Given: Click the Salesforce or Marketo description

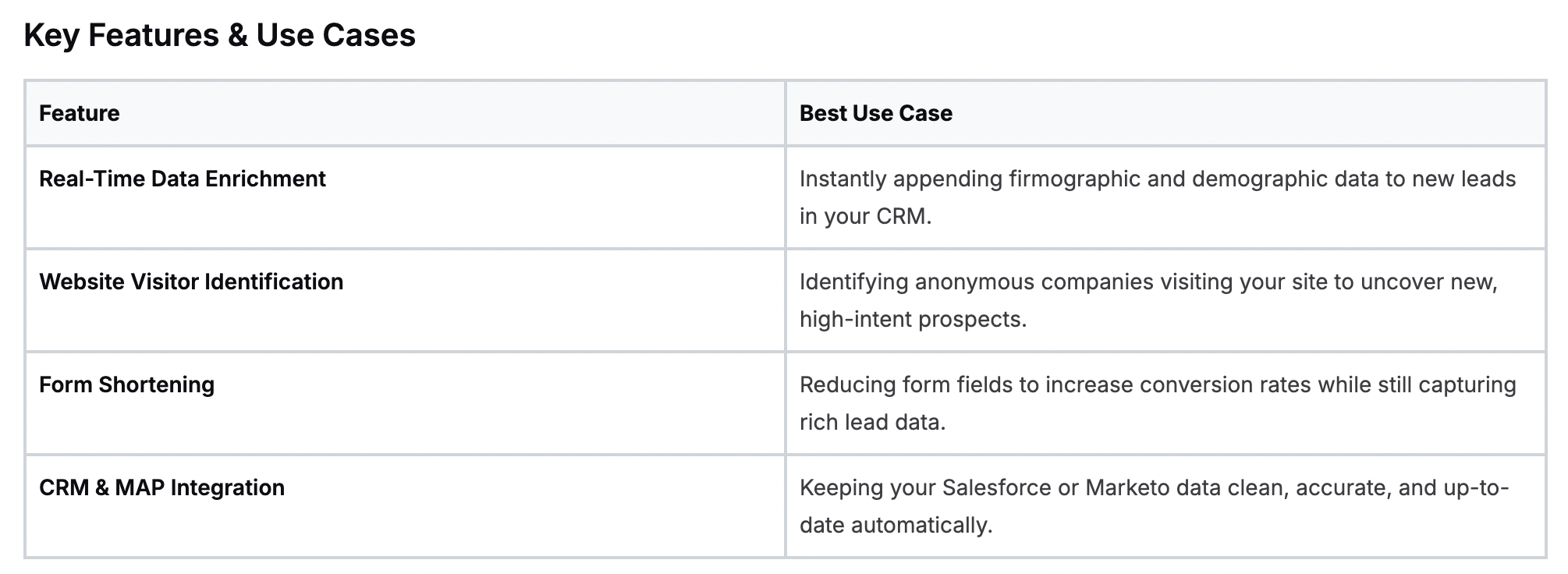Looking at the screenshot, I should click(1155, 506).
